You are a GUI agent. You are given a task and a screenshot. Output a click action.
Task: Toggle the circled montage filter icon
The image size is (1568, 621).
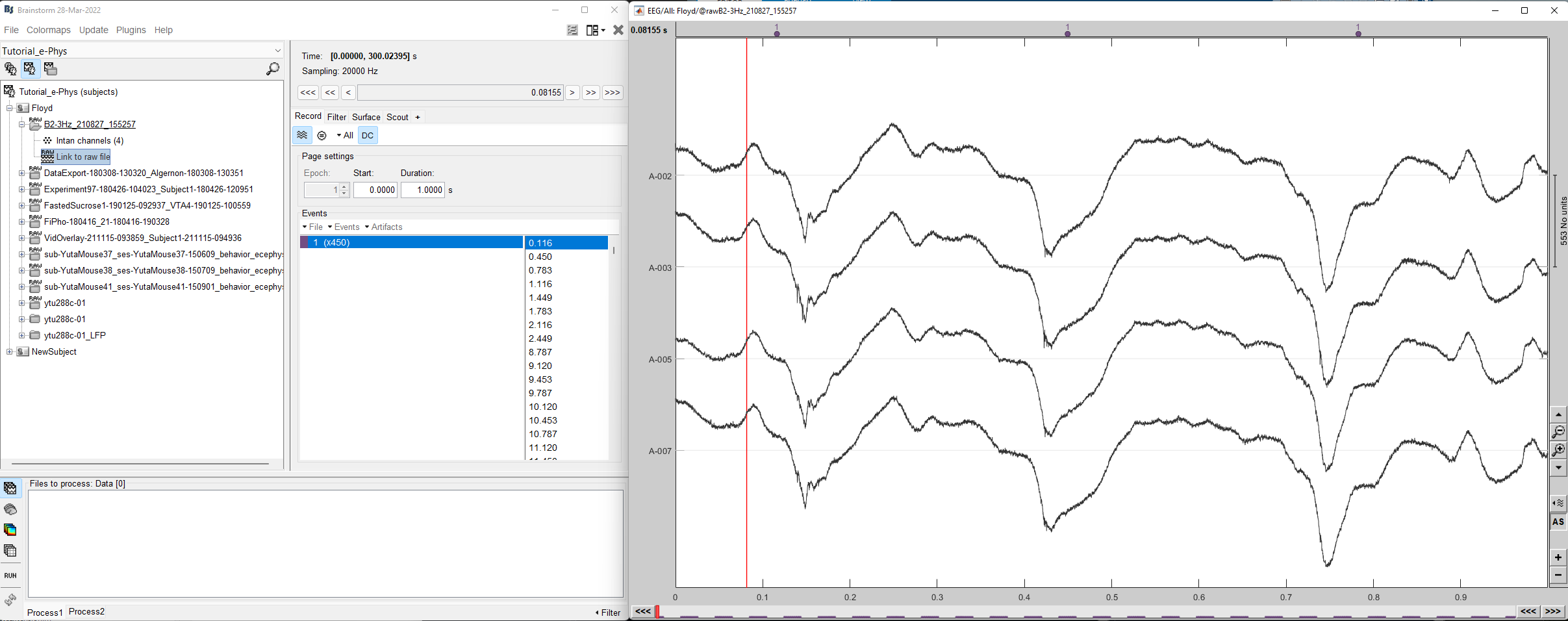(322, 135)
